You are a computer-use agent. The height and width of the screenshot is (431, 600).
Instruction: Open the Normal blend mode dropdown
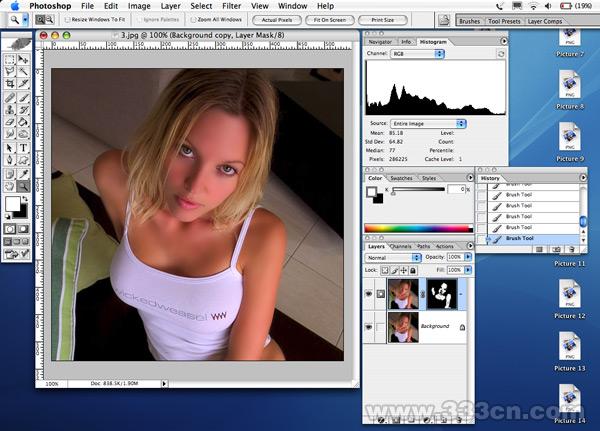click(x=391, y=258)
